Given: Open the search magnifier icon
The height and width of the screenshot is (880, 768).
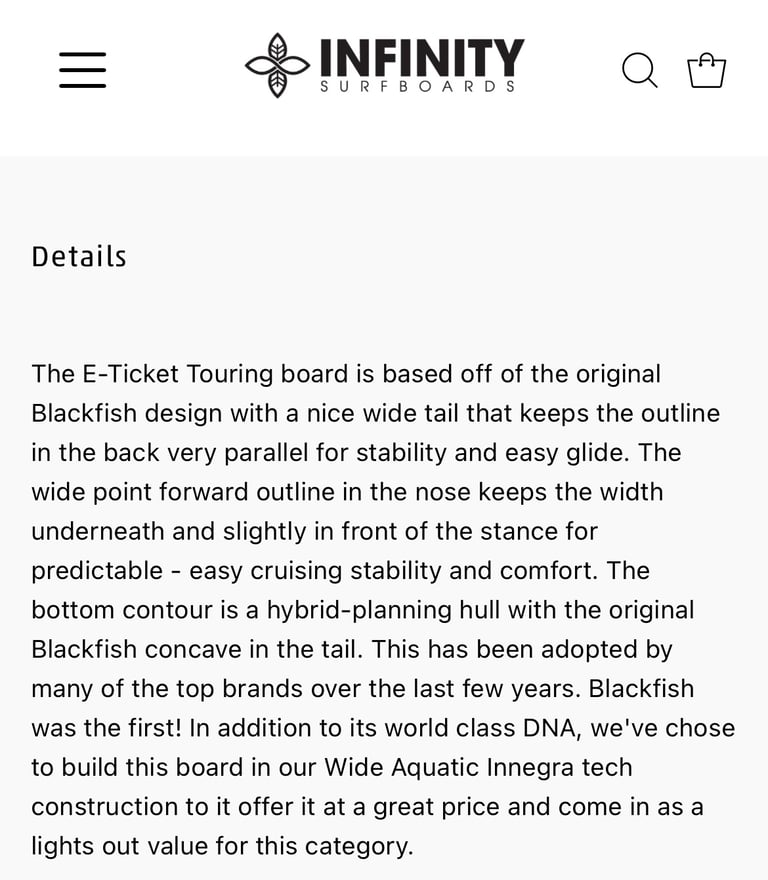Looking at the screenshot, I should 639,70.
